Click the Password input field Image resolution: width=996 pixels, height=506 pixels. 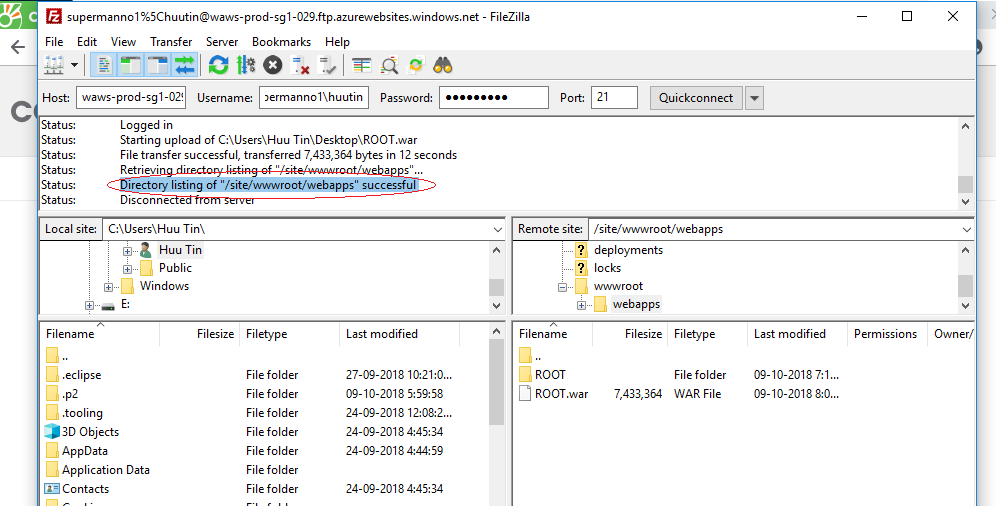494,98
